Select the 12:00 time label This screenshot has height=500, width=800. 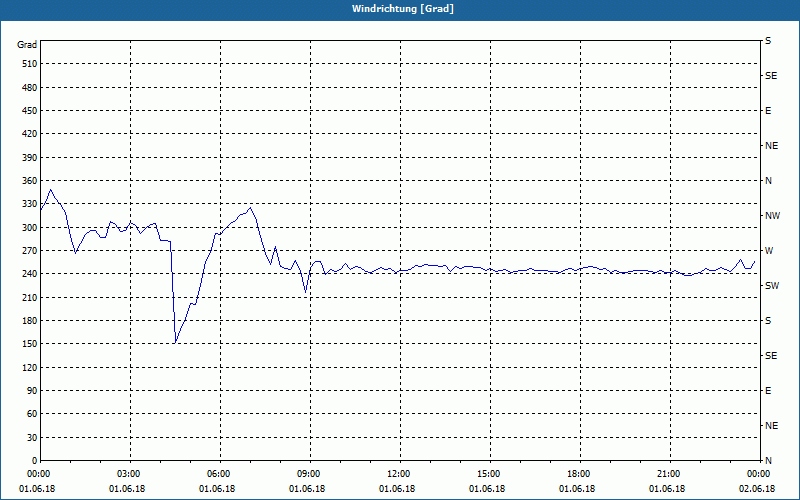(x=401, y=474)
